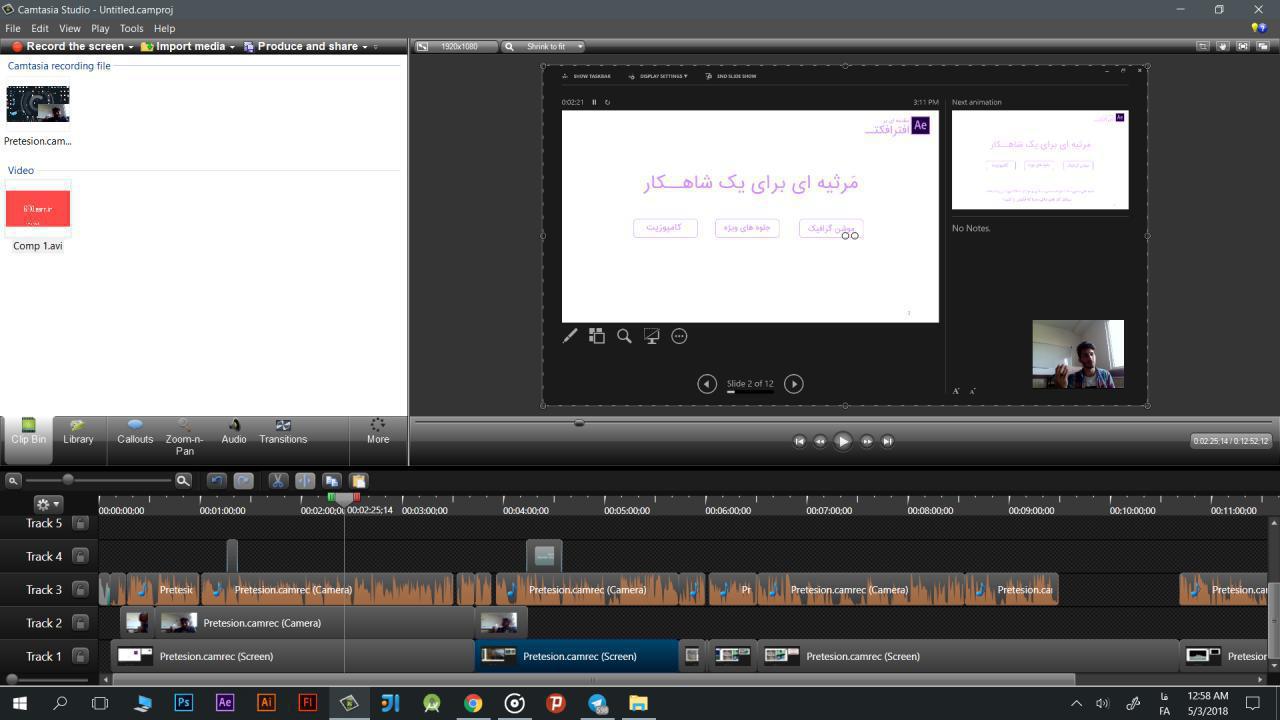This screenshot has height=720, width=1280.
Task: Toggle the lock on Track 1
Action: [80, 656]
